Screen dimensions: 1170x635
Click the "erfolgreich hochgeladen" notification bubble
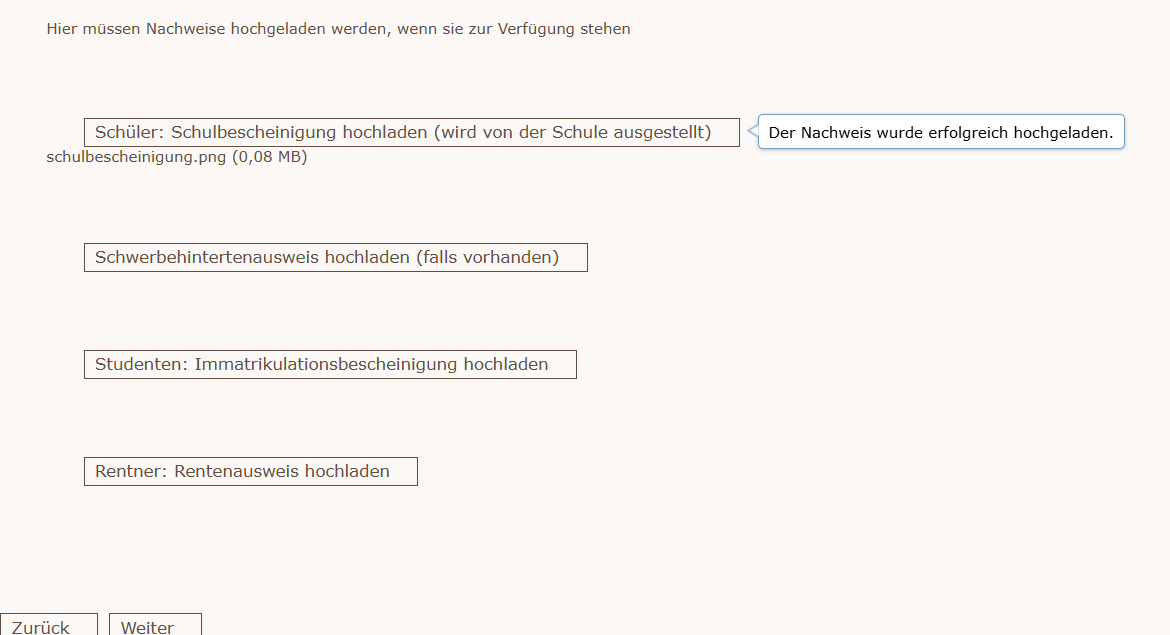[940, 132]
